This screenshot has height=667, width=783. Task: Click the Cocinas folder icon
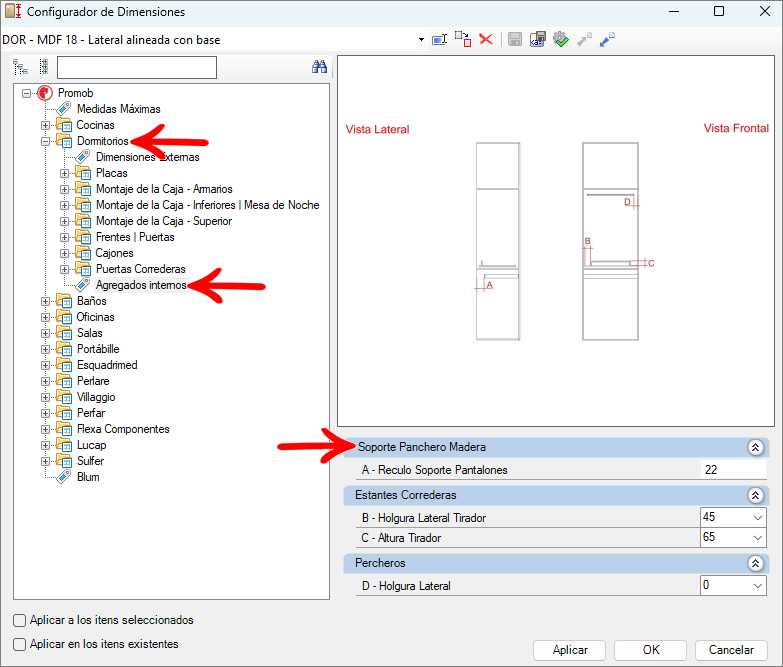click(64, 125)
